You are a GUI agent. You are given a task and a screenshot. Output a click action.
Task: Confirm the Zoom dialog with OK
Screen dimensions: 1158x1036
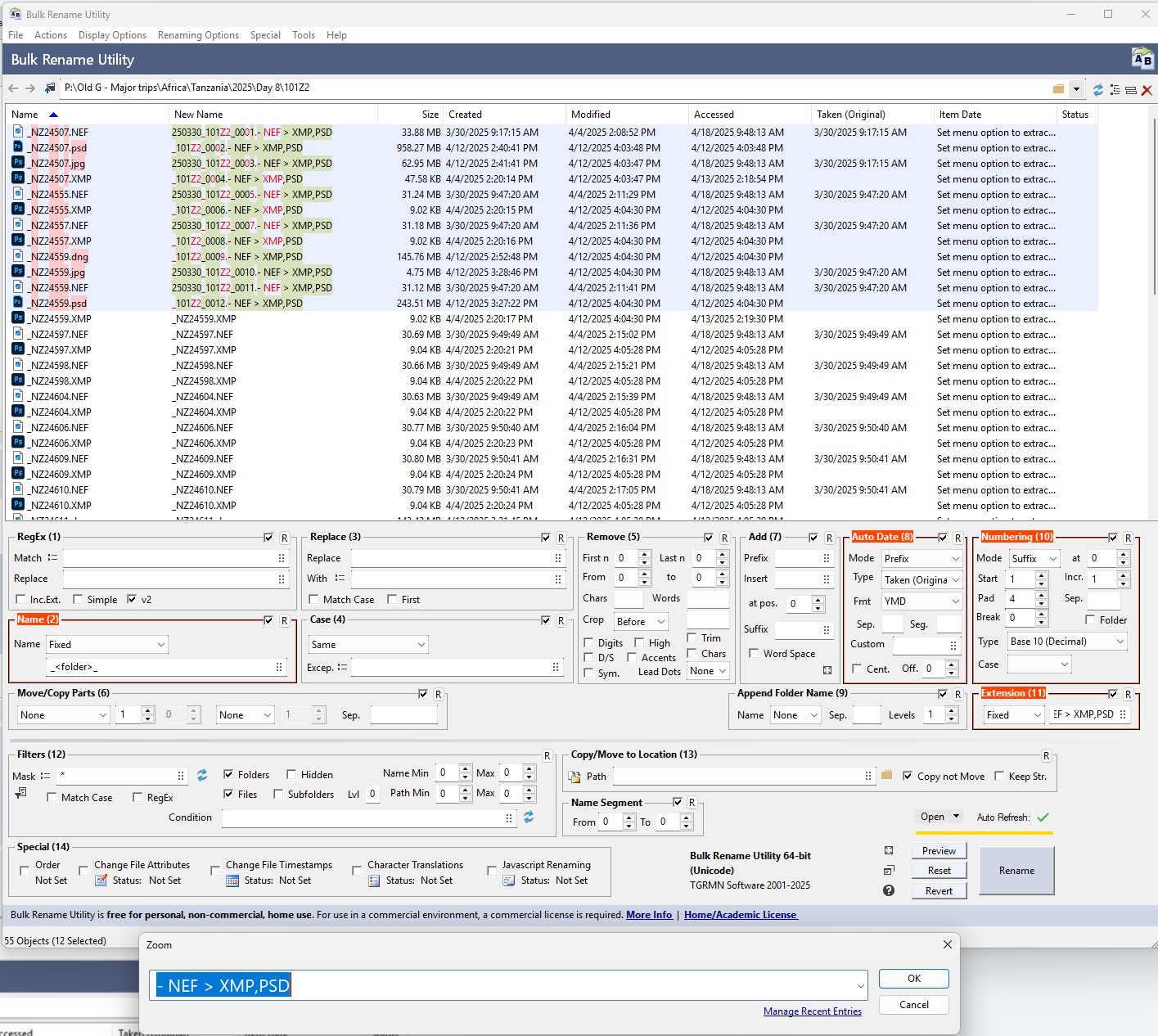pos(913,979)
